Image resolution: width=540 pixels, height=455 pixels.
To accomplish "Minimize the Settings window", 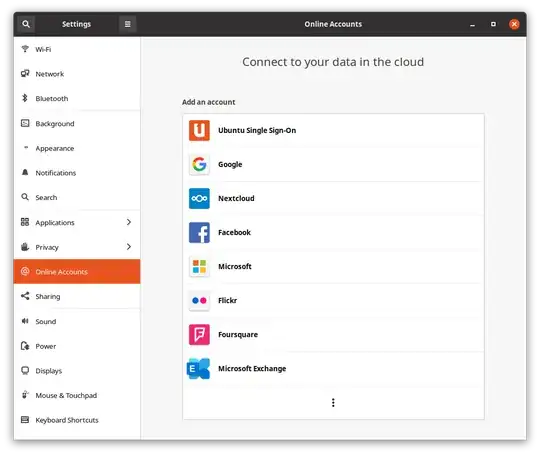I will click(472, 24).
